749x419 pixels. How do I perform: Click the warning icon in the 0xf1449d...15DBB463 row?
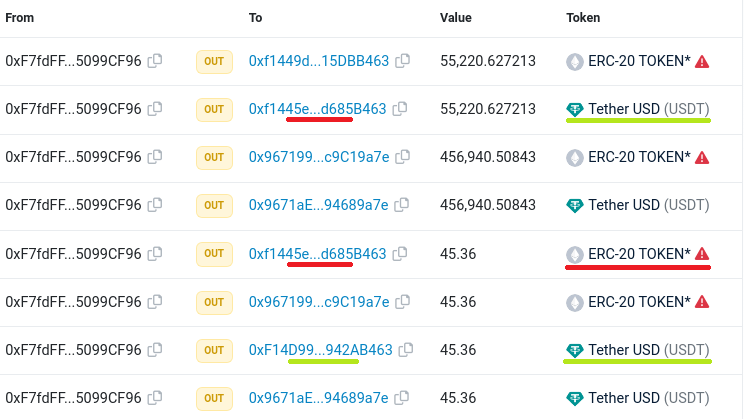(x=702, y=61)
